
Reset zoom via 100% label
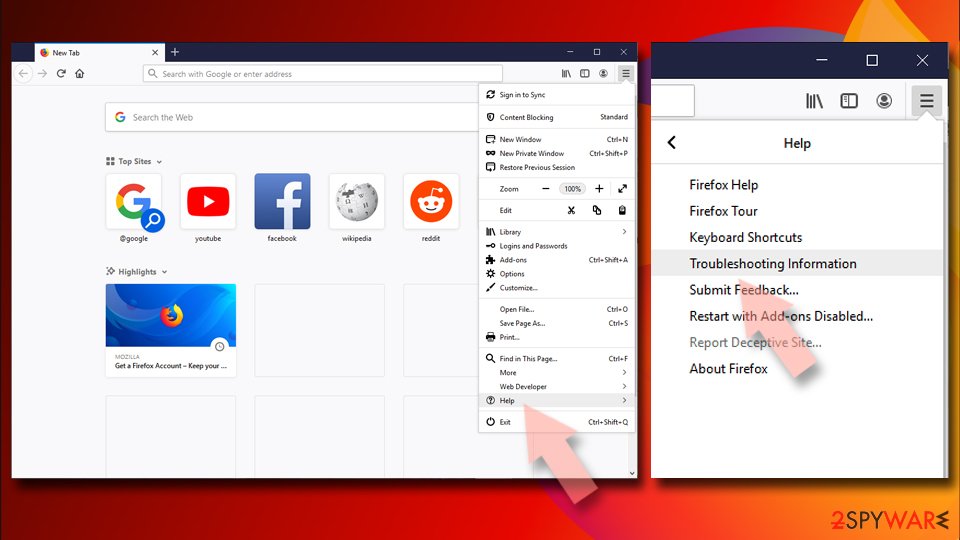[x=572, y=189]
